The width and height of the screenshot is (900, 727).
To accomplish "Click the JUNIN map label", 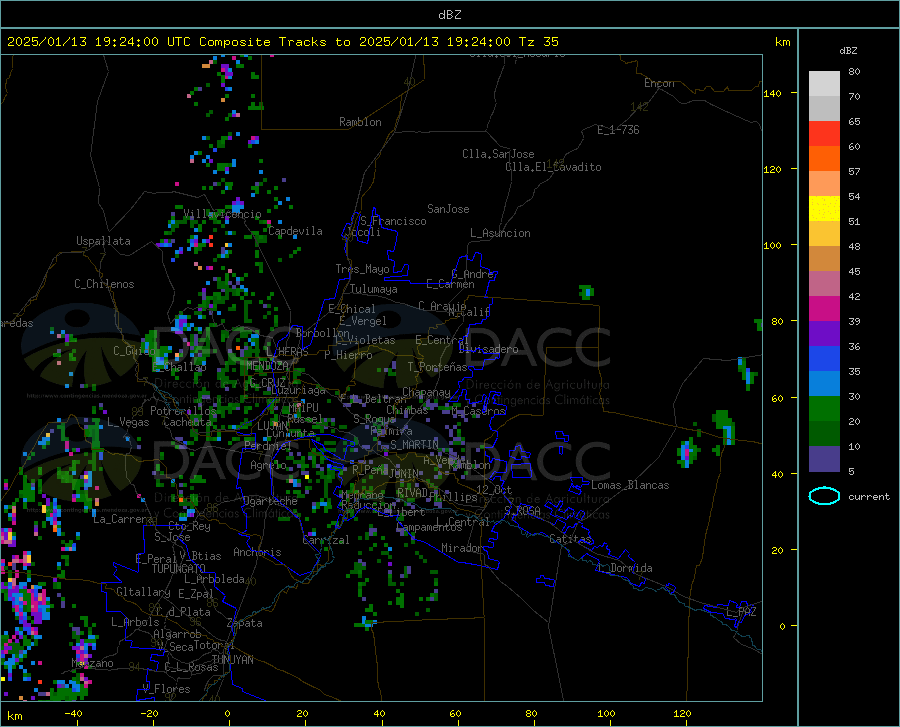I will pyautogui.click(x=404, y=473).
